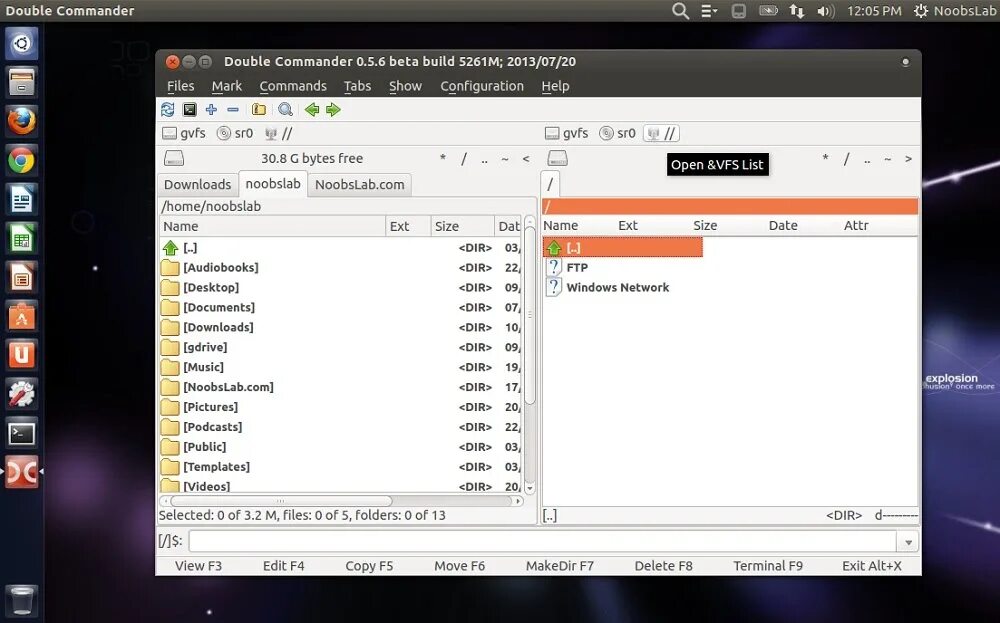Click Move F6 button
The height and width of the screenshot is (623, 1000).
(459, 566)
